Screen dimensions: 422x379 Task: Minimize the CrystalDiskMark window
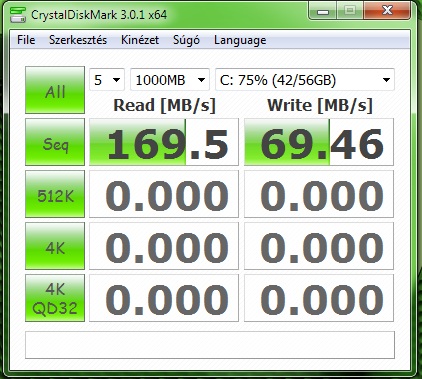pyautogui.click(x=323, y=11)
